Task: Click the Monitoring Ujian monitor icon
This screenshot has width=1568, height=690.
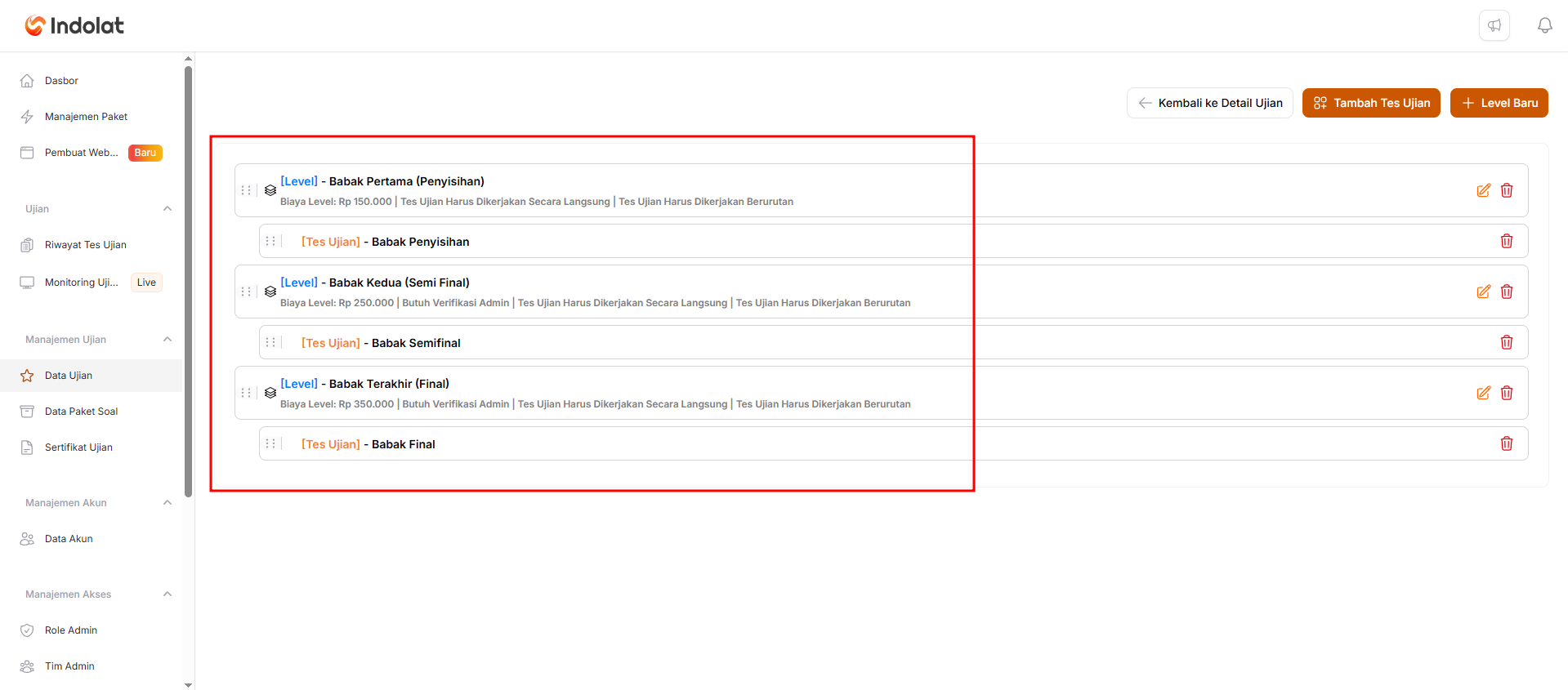Action: (27, 283)
